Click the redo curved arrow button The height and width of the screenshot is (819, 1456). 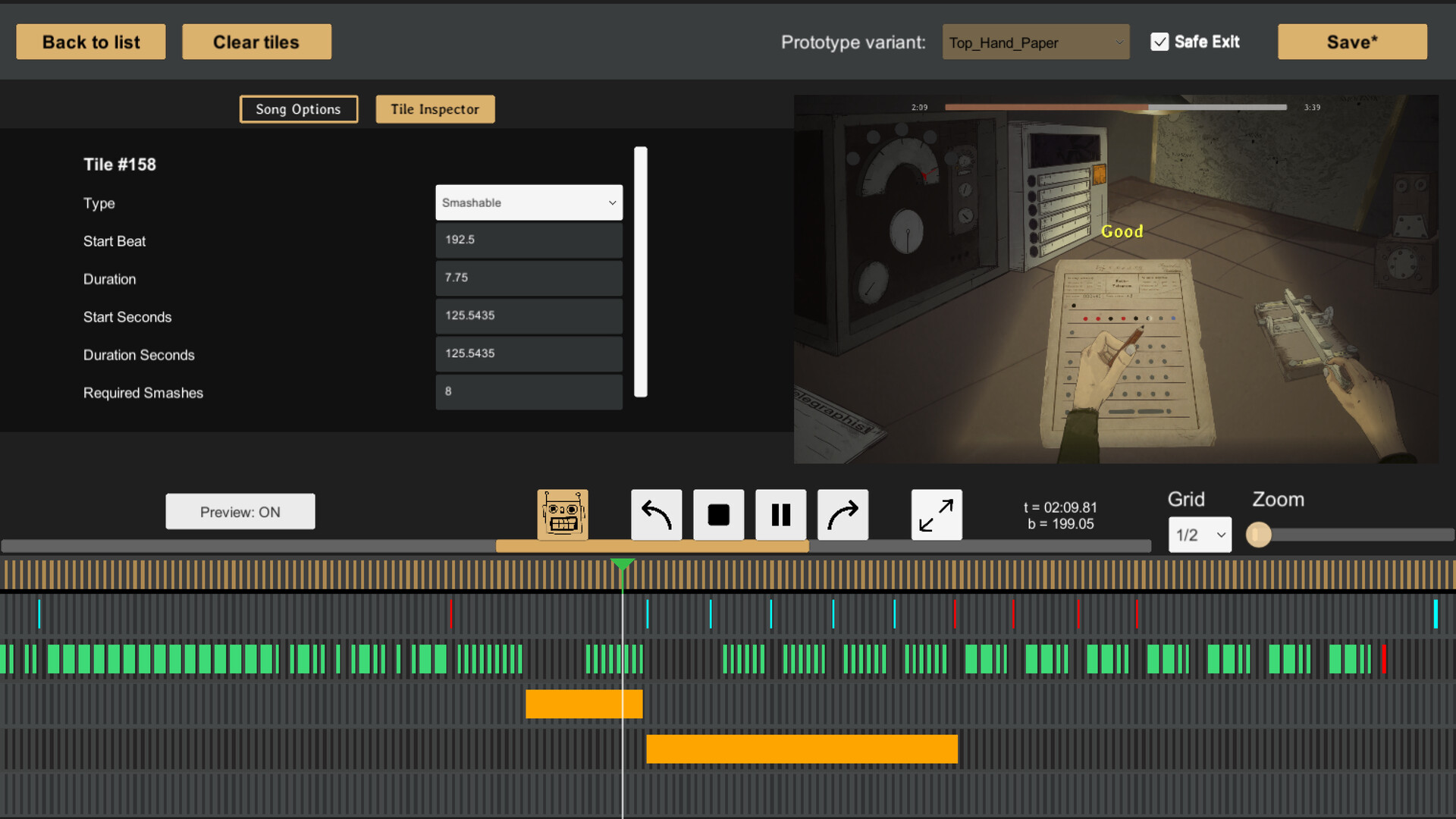point(843,515)
